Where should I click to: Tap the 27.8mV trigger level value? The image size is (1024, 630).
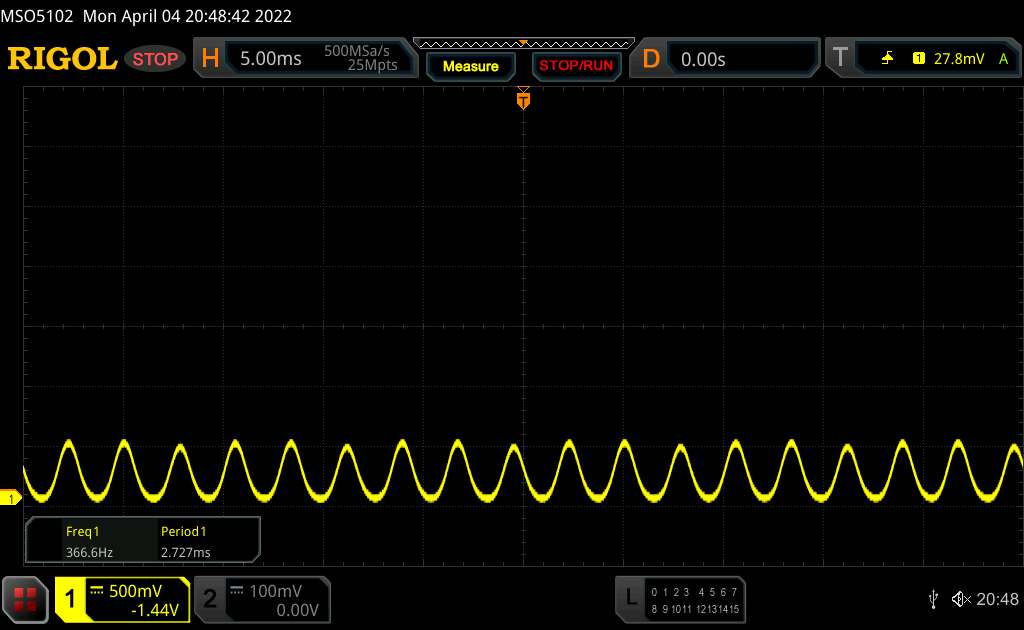coord(958,59)
